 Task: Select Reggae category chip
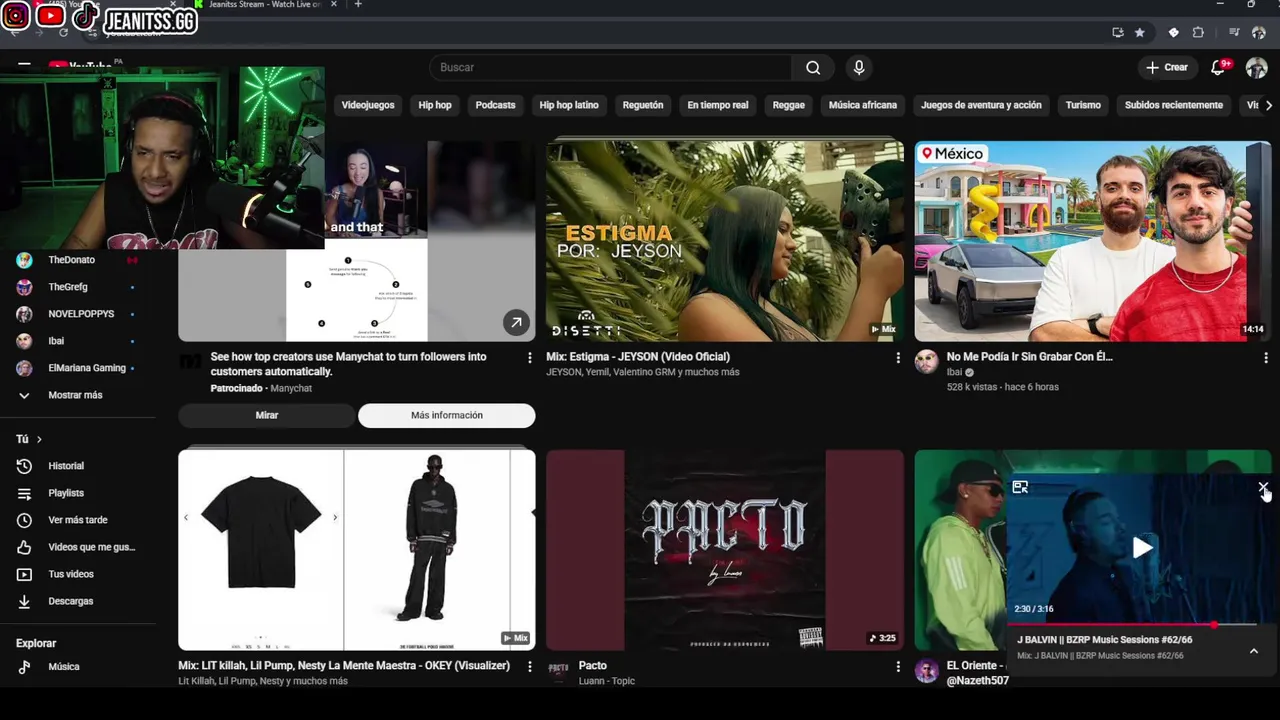(x=788, y=105)
